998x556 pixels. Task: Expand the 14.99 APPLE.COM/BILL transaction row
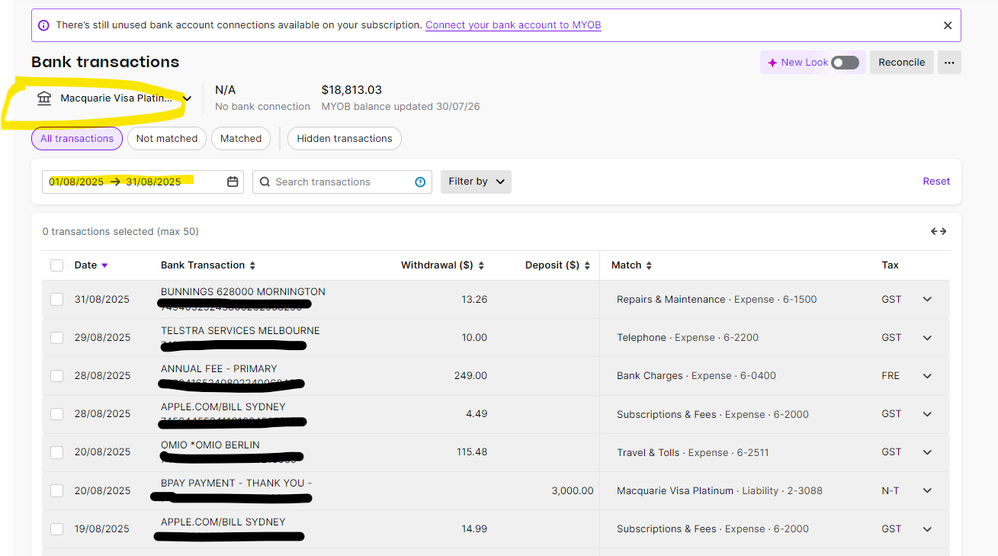coord(927,529)
